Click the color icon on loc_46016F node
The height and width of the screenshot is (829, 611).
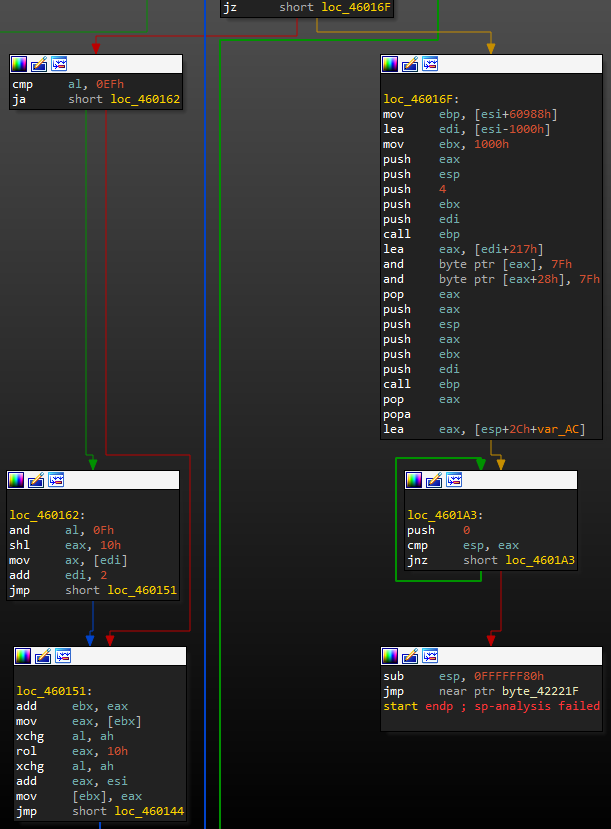tap(390, 64)
